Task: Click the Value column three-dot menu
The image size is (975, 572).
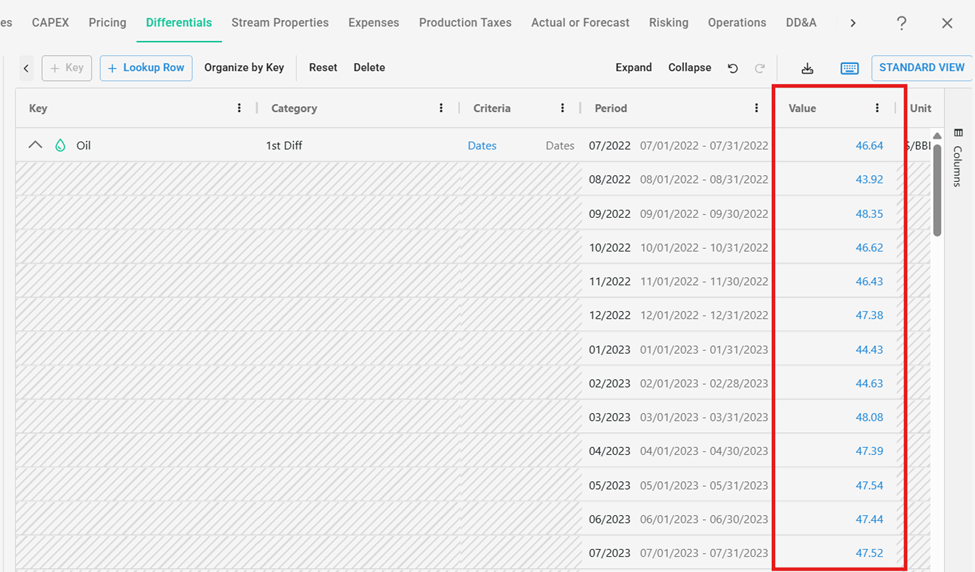Action: [x=877, y=108]
